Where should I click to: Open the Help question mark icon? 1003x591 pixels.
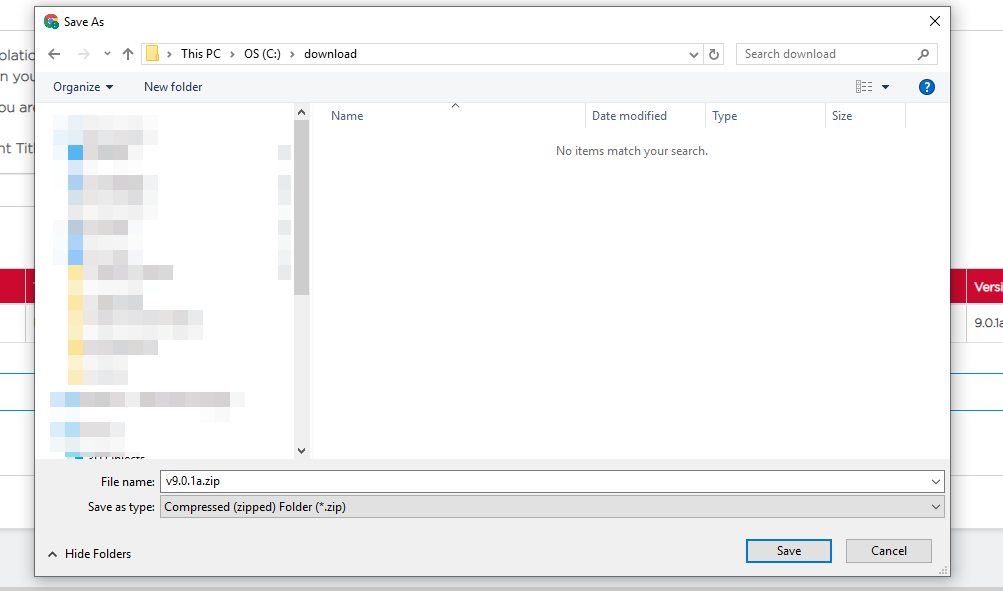(x=926, y=86)
